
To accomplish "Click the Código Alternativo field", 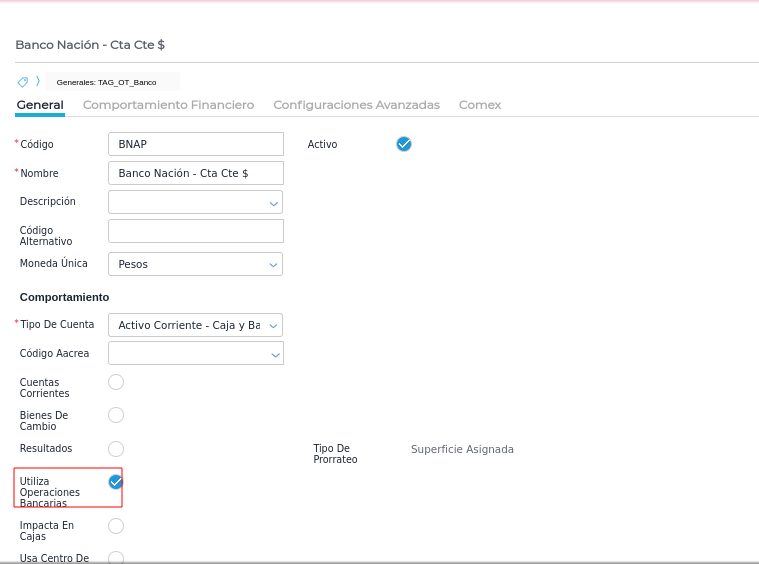I will point(196,231).
